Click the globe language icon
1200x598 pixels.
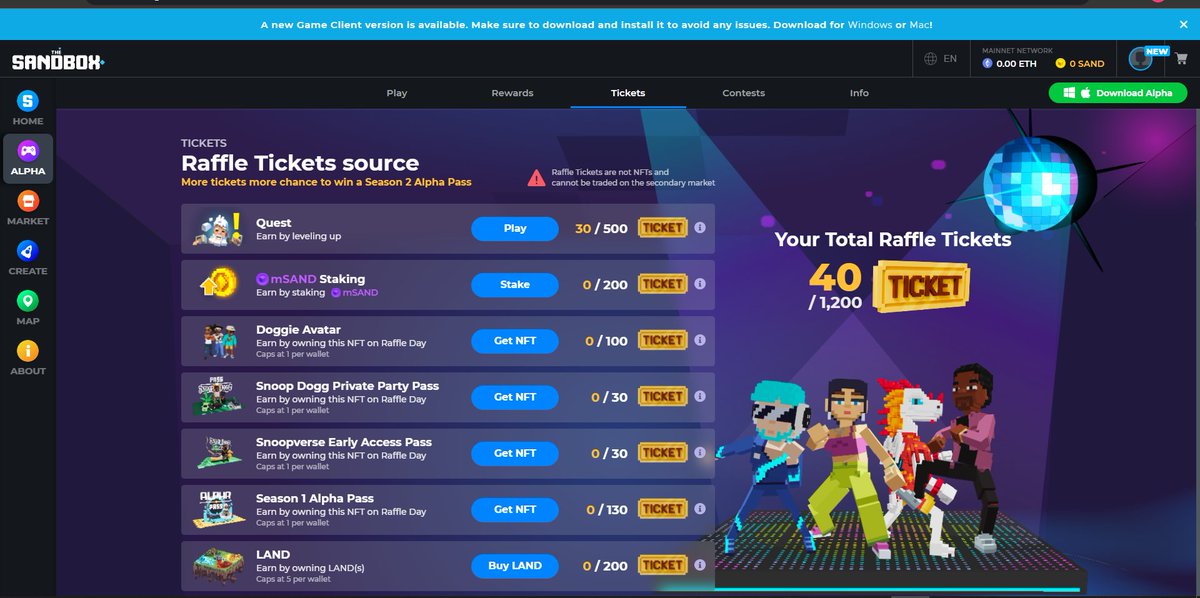point(931,59)
